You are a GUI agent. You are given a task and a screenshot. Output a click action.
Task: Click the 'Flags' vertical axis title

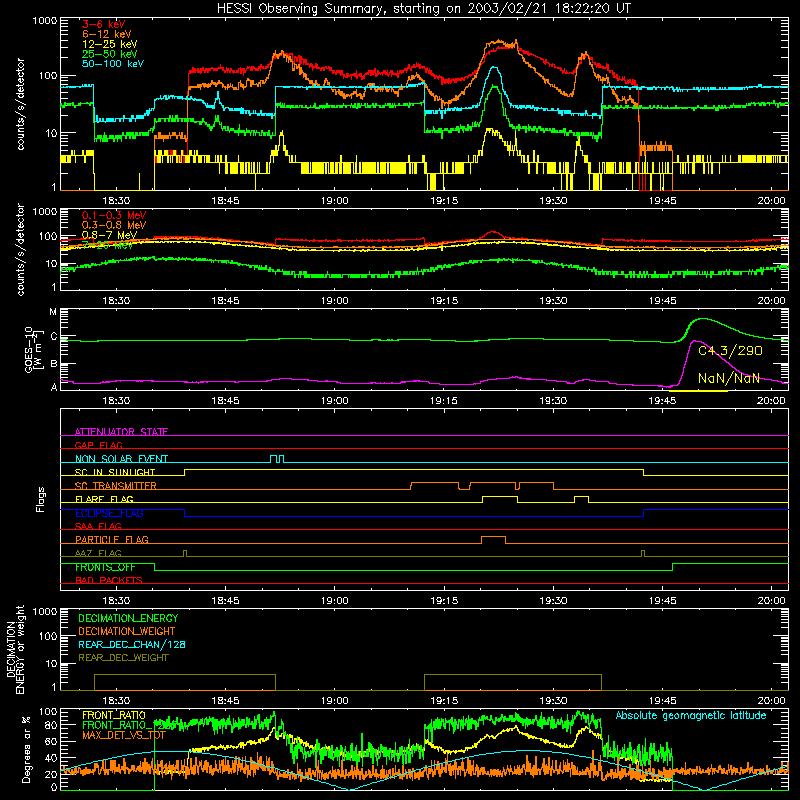coord(41,499)
